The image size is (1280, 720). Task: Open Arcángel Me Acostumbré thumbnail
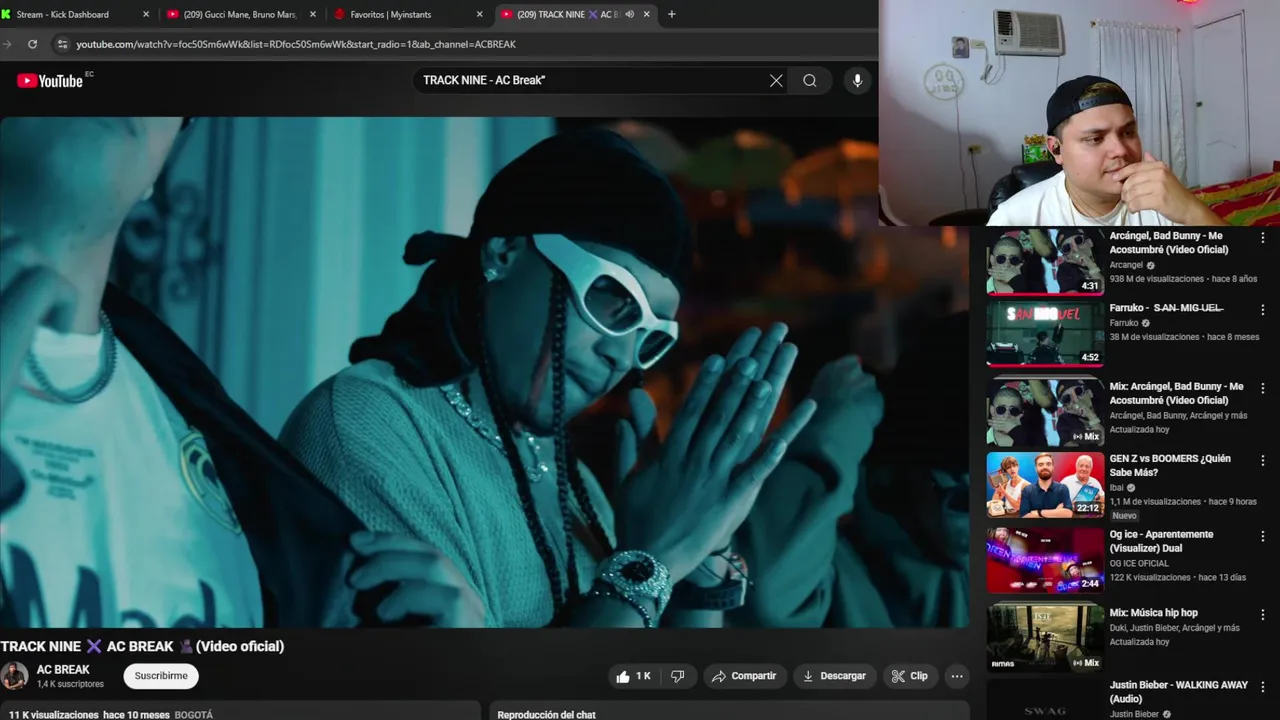point(1045,262)
